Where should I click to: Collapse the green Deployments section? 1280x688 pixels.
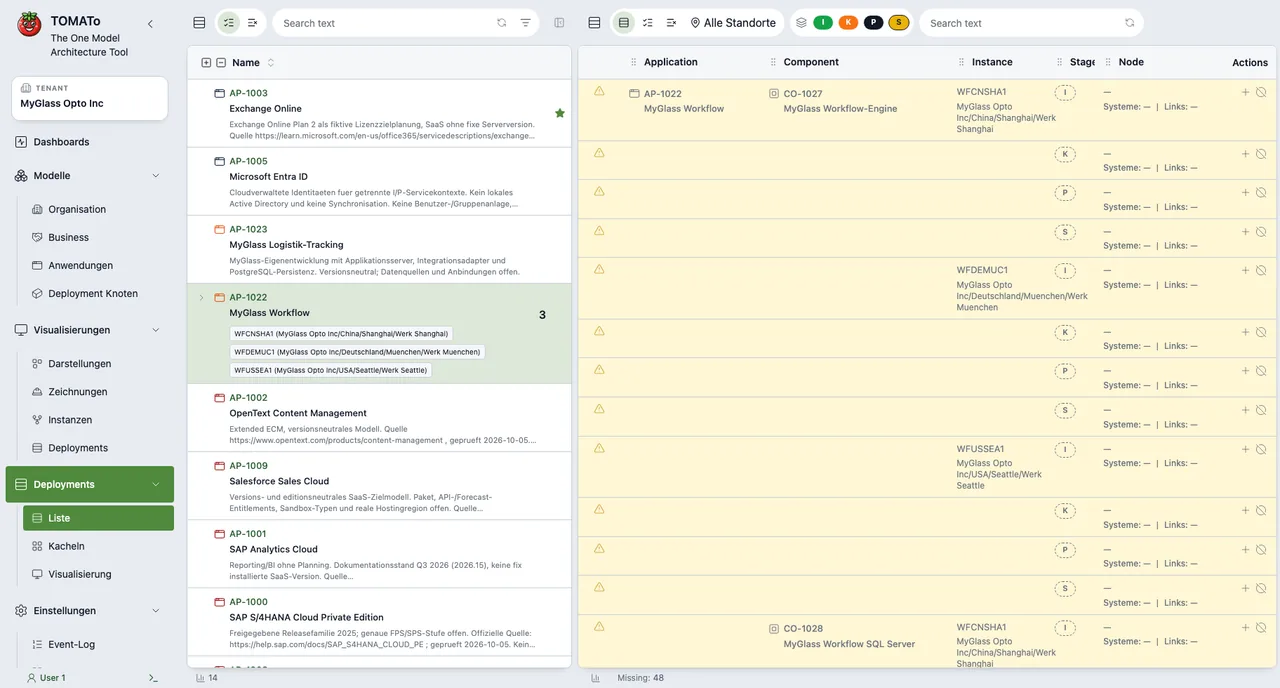pyautogui.click(x=155, y=485)
